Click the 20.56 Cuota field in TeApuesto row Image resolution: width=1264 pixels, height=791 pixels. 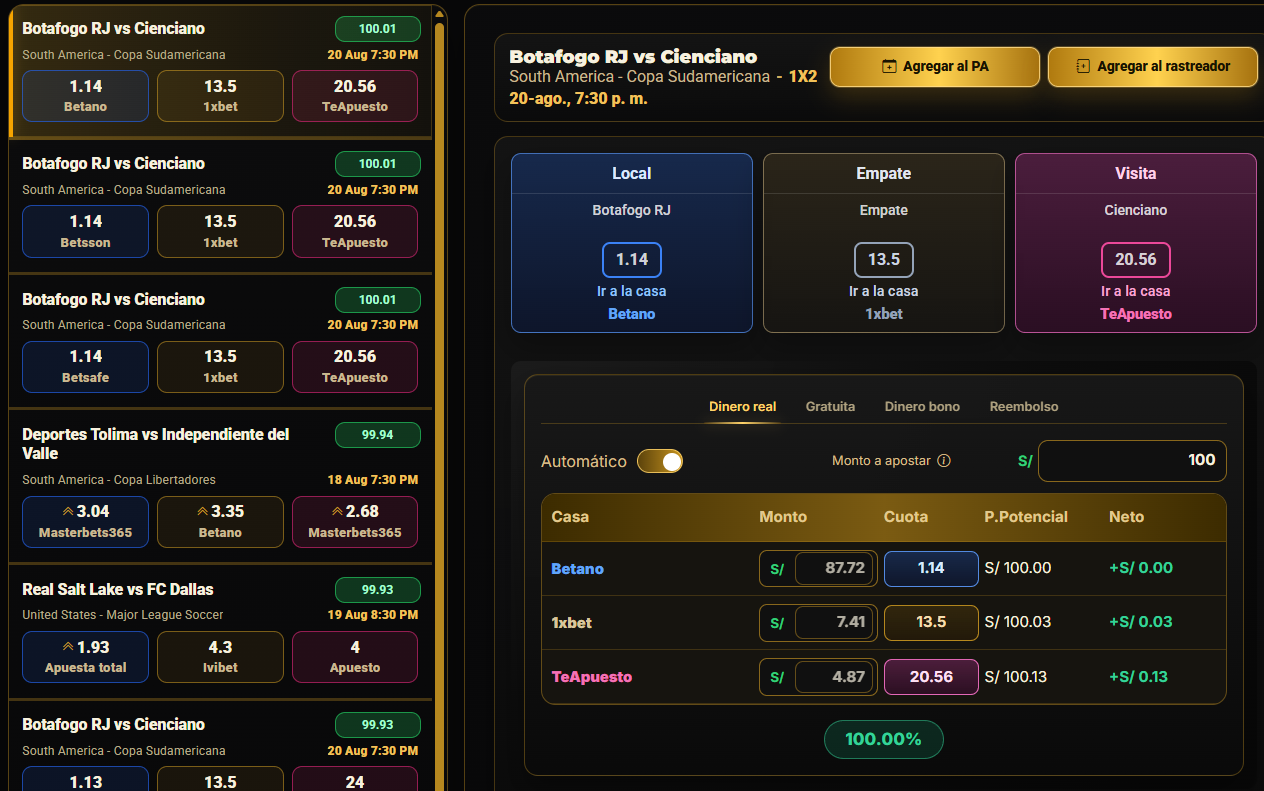(931, 676)
